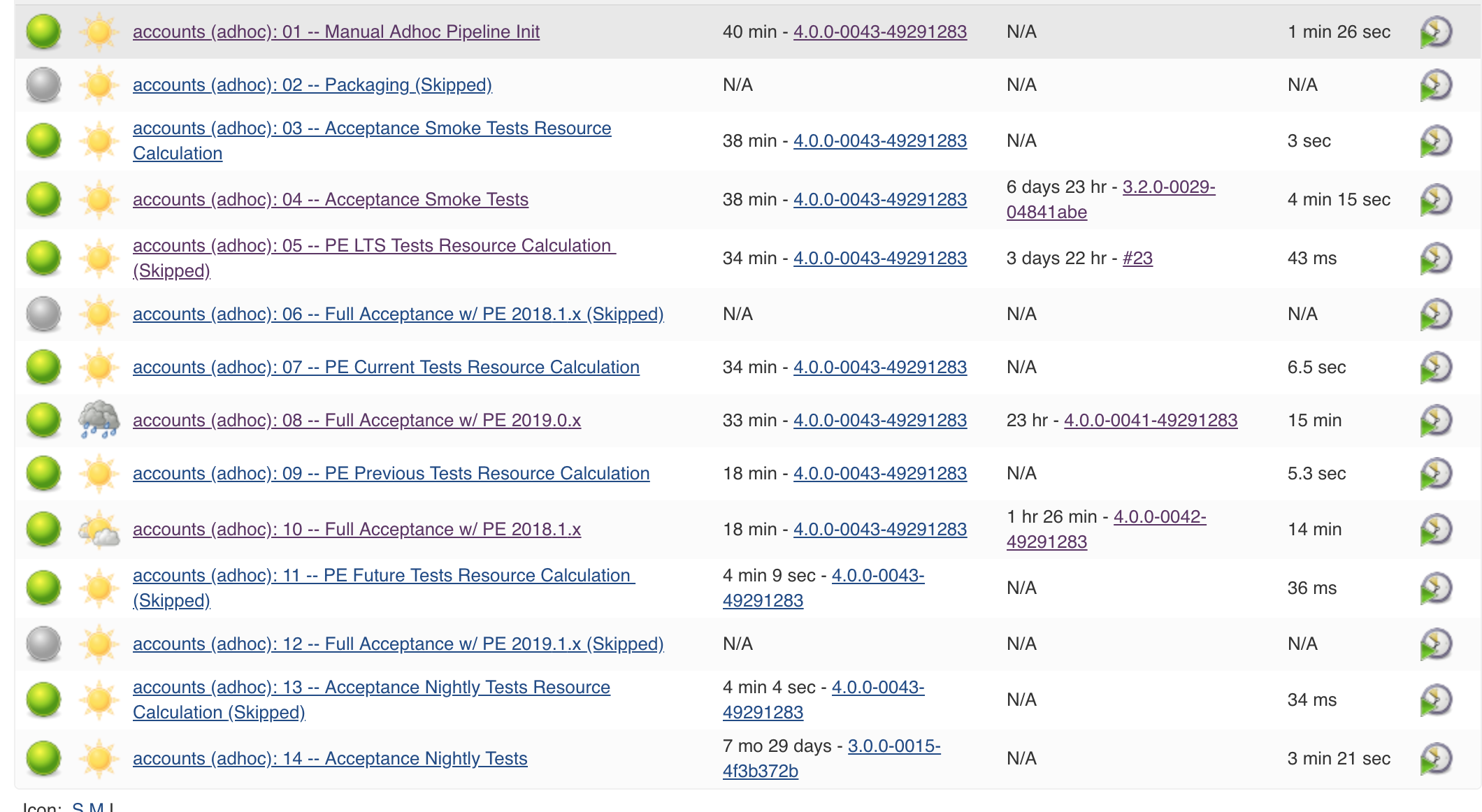Select medium icon size M
The height and width of the screenshot is (812, 1482).
(x=96, y=807)
